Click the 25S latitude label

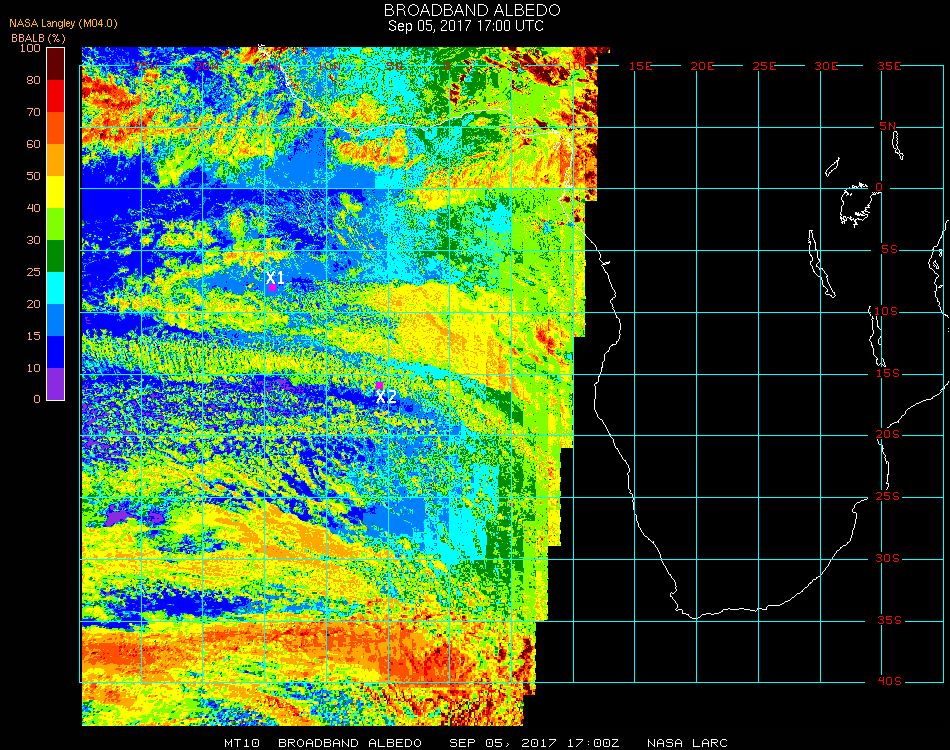click(x=888, y=497)
